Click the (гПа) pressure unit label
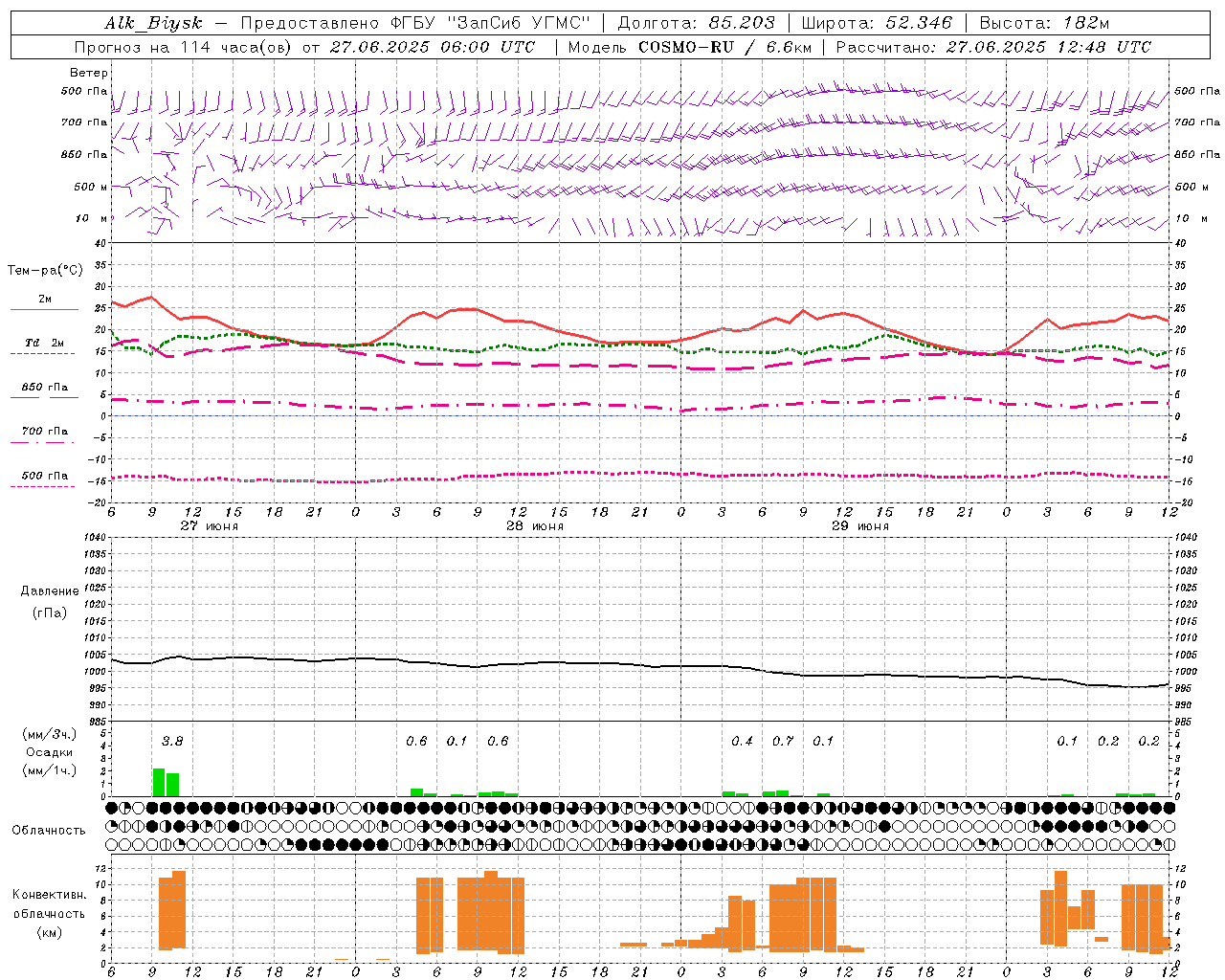This screenshot has height=980, width=1225. [x=50, y=612]
